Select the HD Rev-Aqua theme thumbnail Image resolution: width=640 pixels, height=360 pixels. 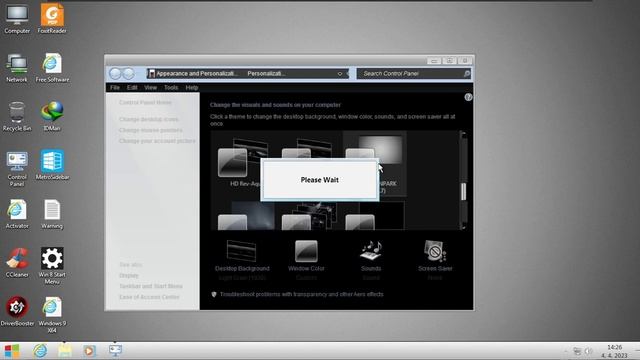[x=243, y=162]
